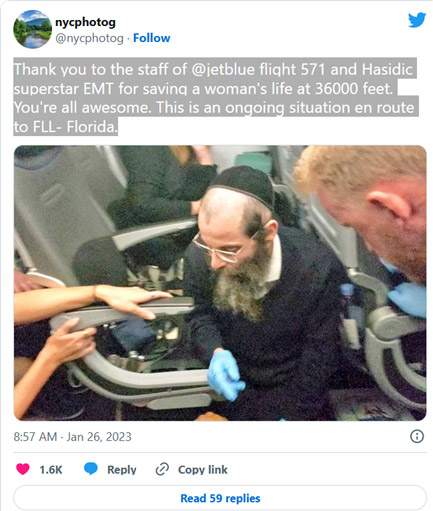
Task: Click the Copy link label
Action: pyautogui.click(x=203, y=470)
